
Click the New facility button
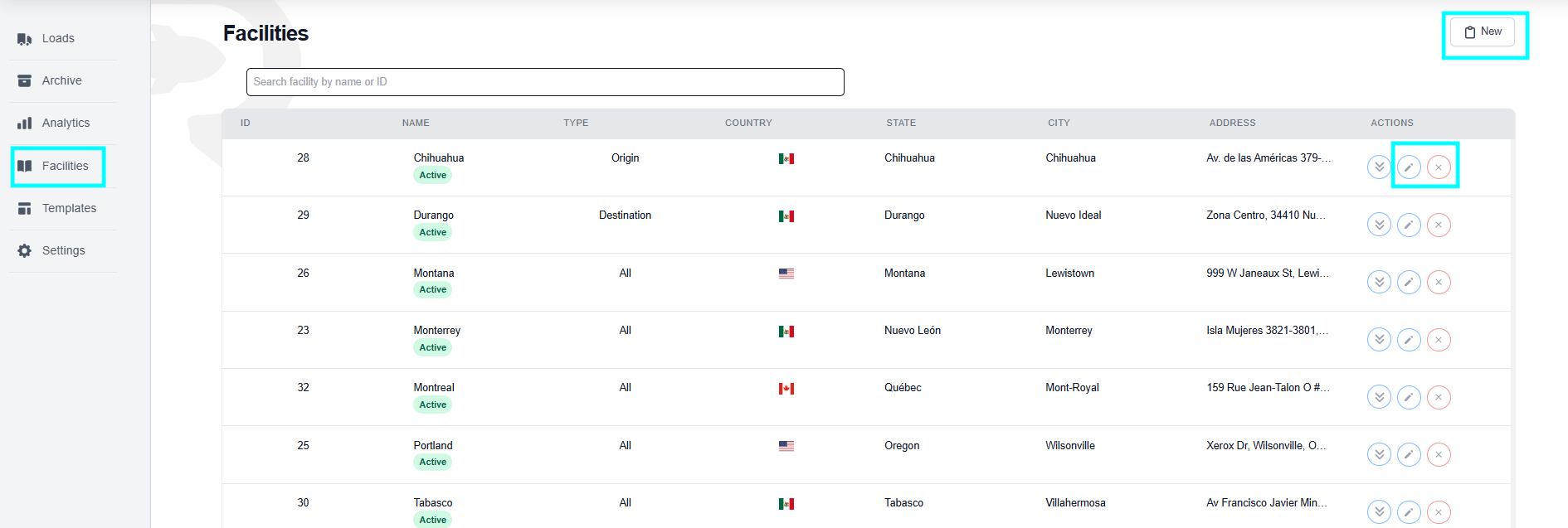tap(1483, 32)
